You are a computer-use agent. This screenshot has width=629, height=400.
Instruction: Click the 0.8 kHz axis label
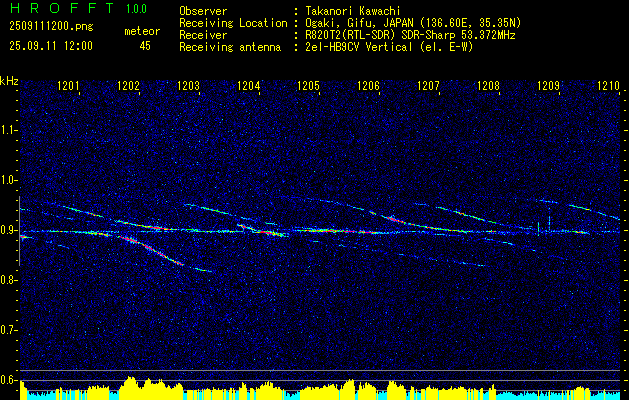[x=9, y=280]
